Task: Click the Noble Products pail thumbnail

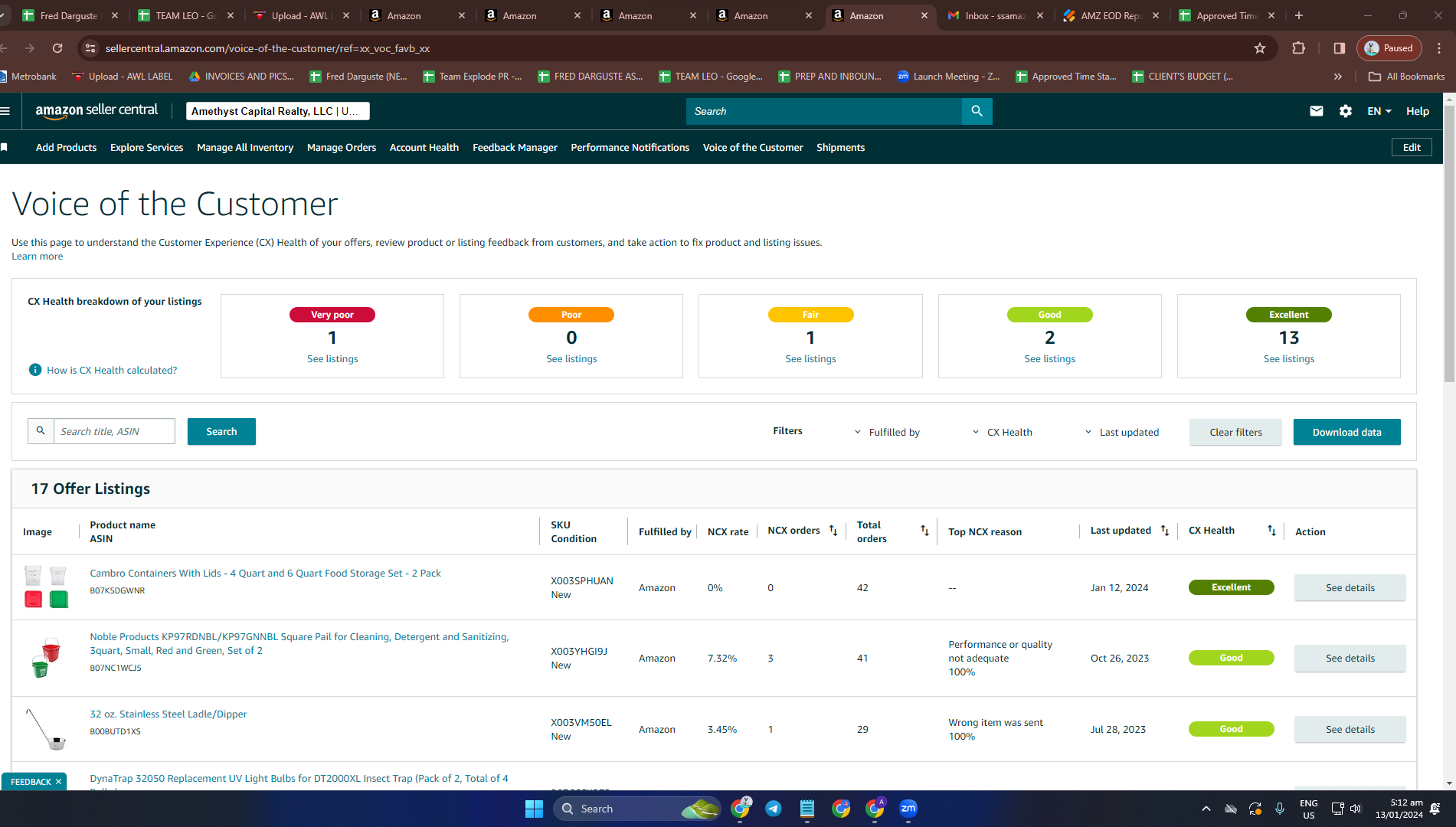Action: click(46, 658)
